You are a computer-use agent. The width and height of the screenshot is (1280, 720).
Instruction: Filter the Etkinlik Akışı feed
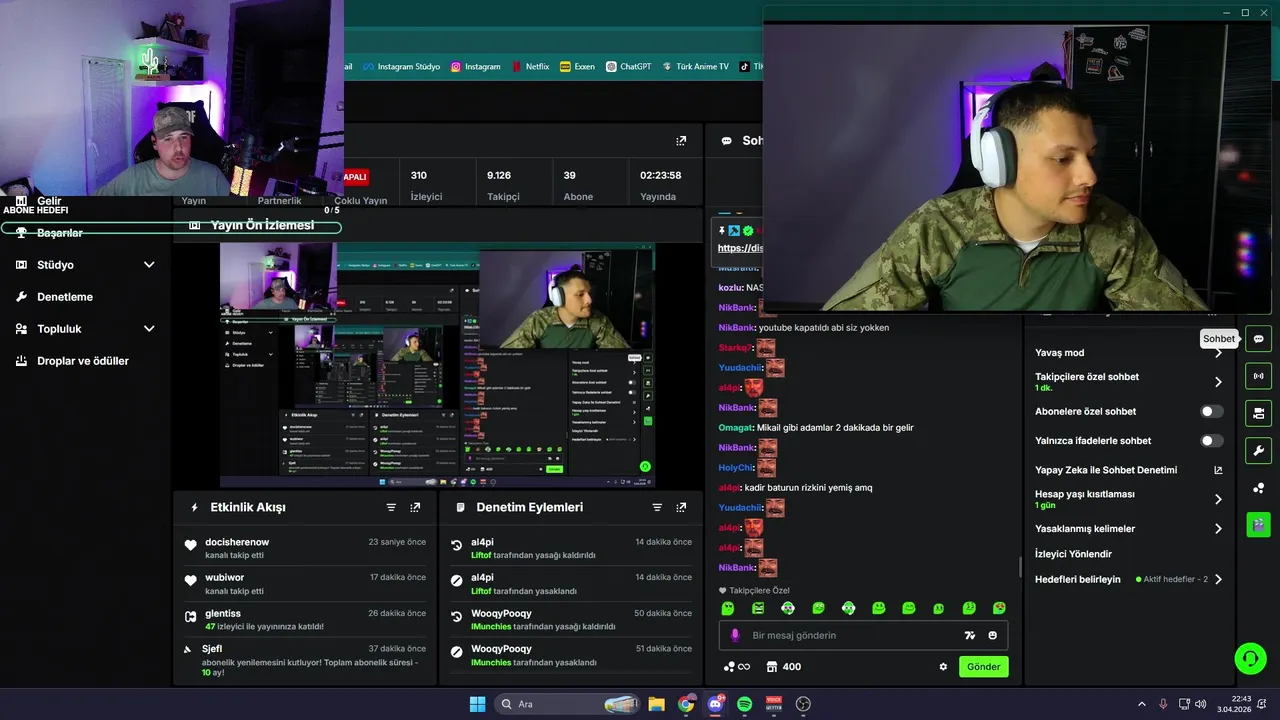[391, 508]
